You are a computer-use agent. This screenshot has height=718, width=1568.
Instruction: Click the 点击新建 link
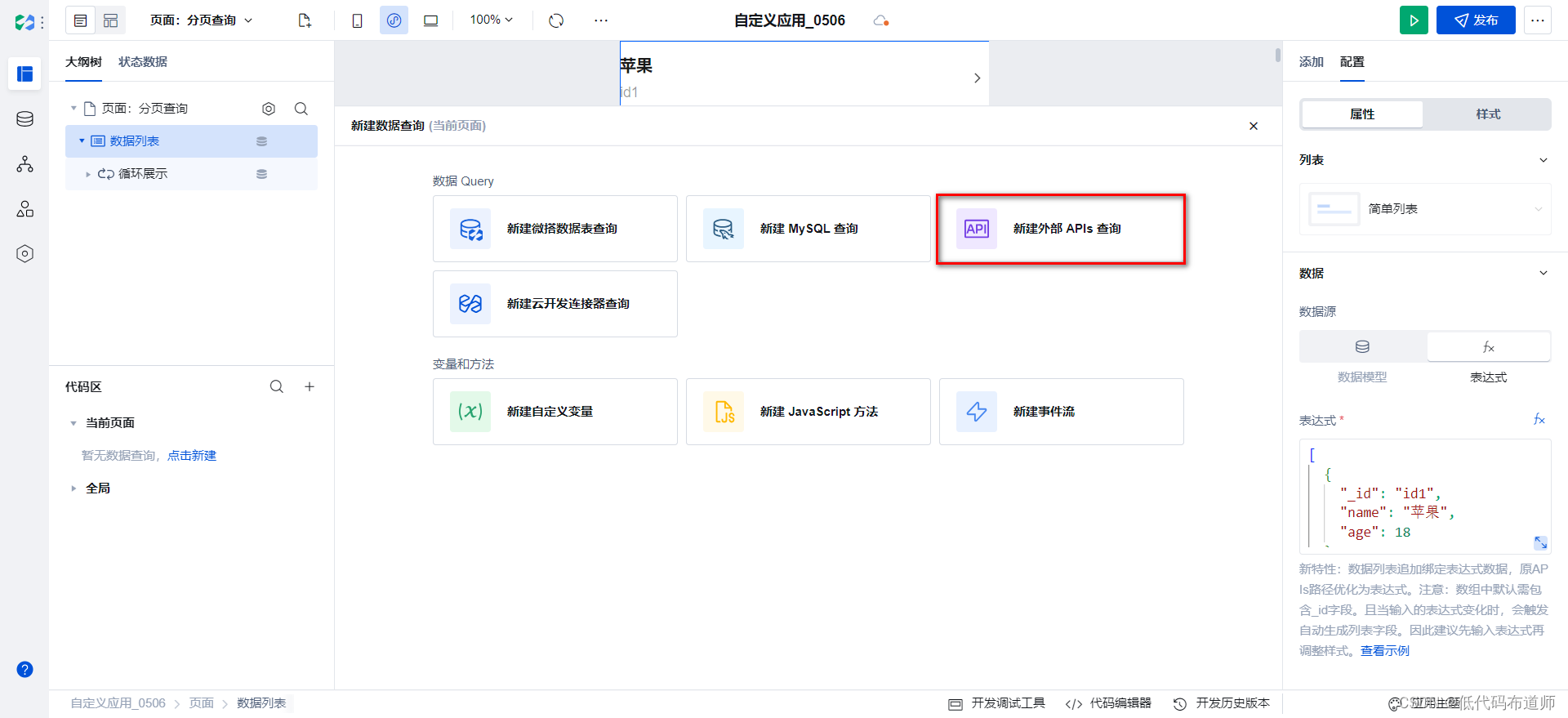tap(192, 456)
